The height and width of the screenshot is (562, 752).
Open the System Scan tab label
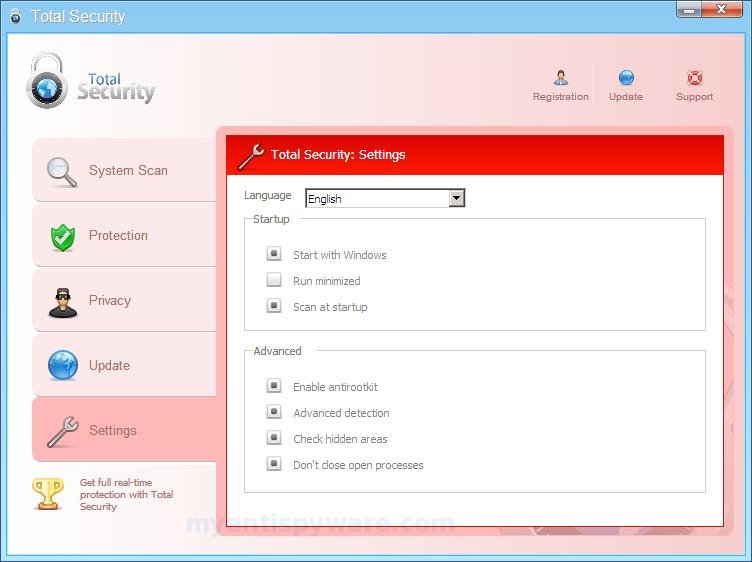128,170
